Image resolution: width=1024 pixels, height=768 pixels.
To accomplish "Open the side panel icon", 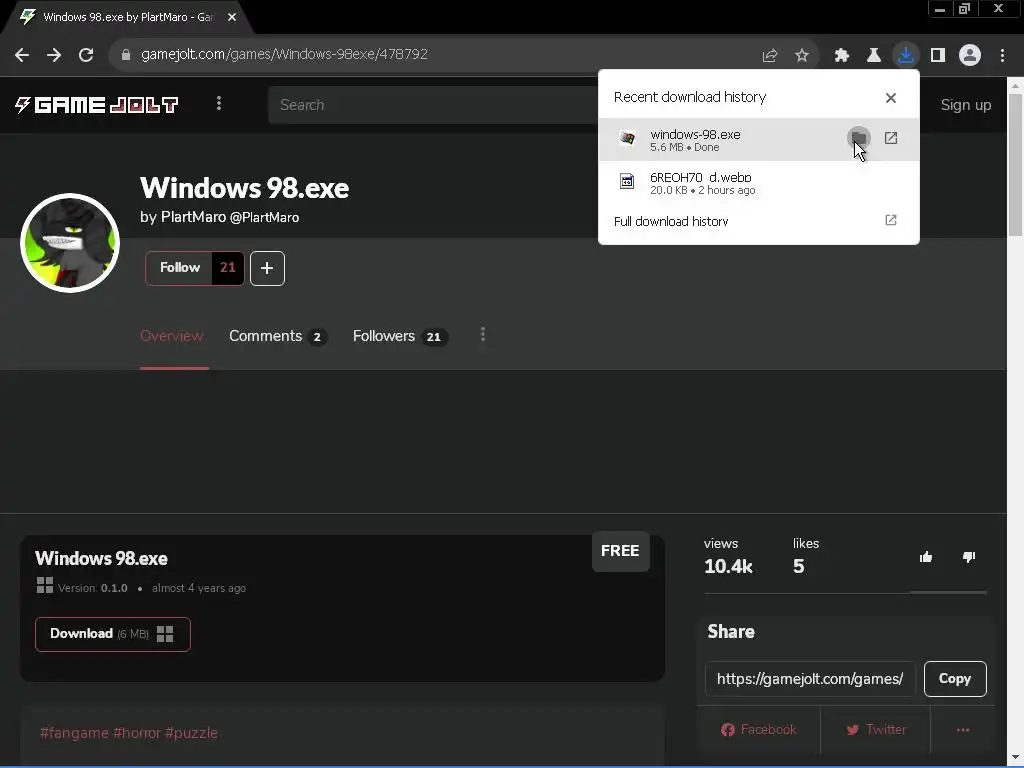I will pyautogui.click(x=938, y=56).
